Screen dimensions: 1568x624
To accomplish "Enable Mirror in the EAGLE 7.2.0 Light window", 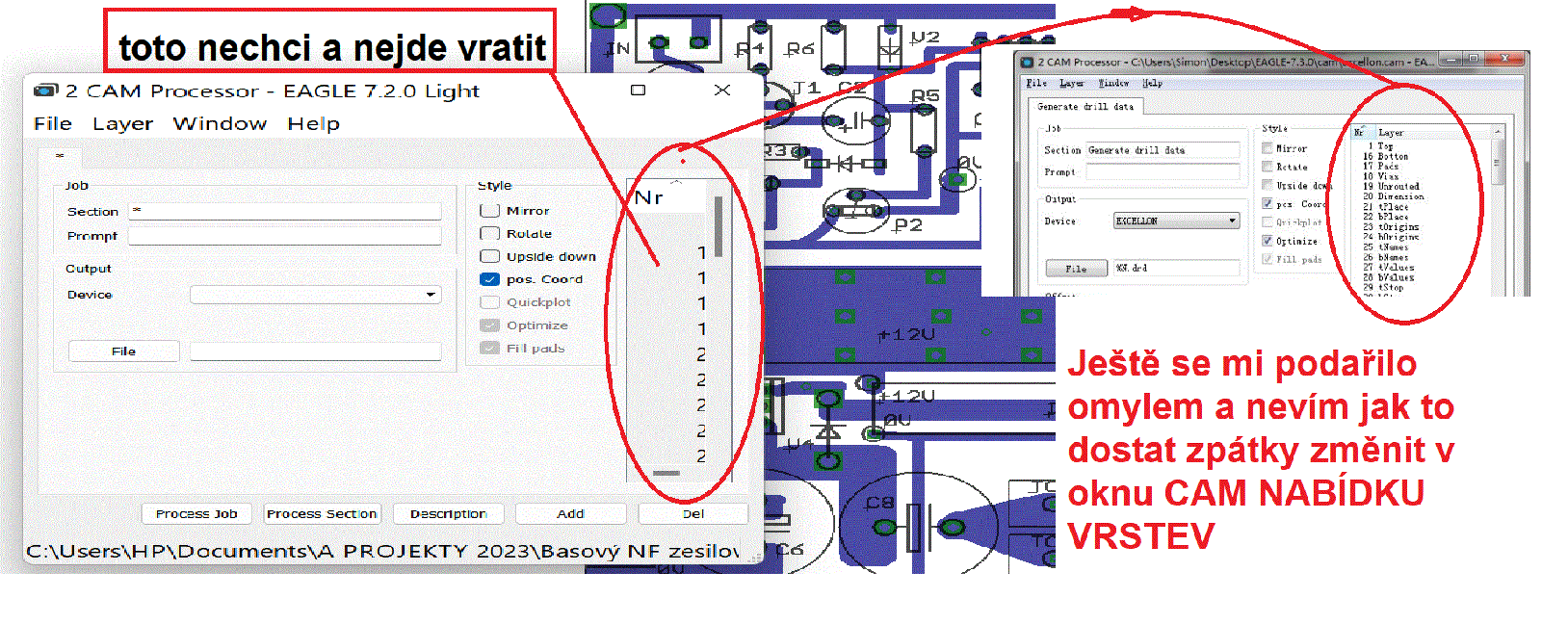I will 489,210.
